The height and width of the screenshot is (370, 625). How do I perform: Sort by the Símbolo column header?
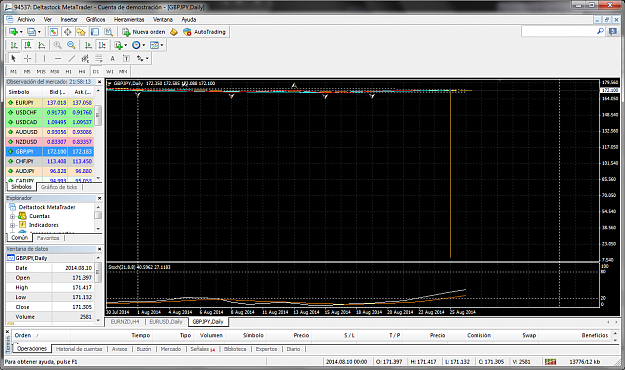[19, 92]
